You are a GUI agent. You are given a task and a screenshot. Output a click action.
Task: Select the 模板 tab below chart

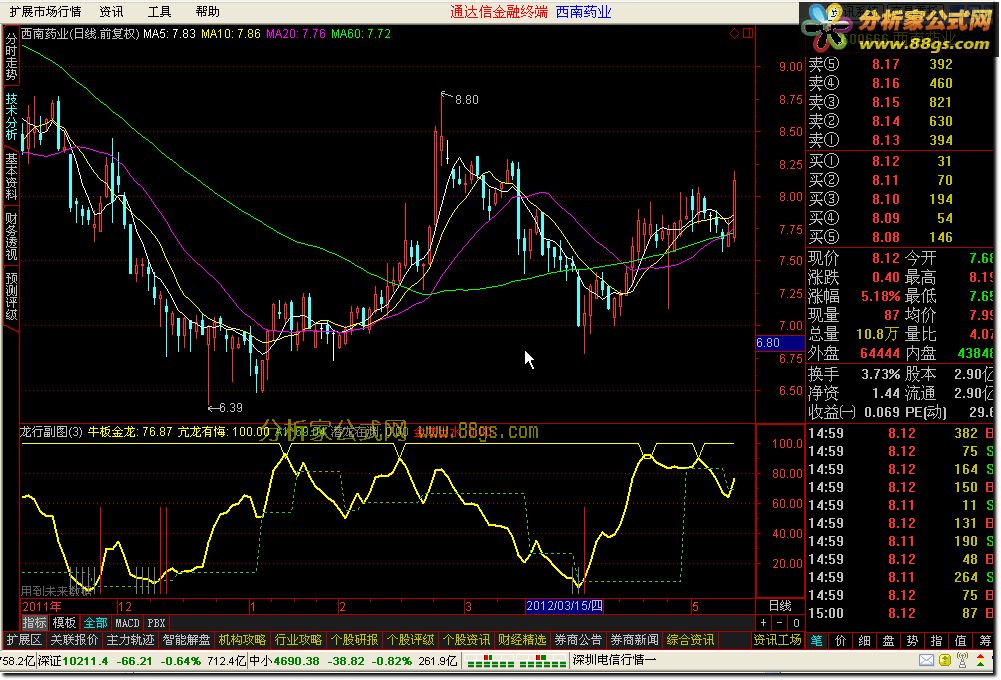point(64,623)
